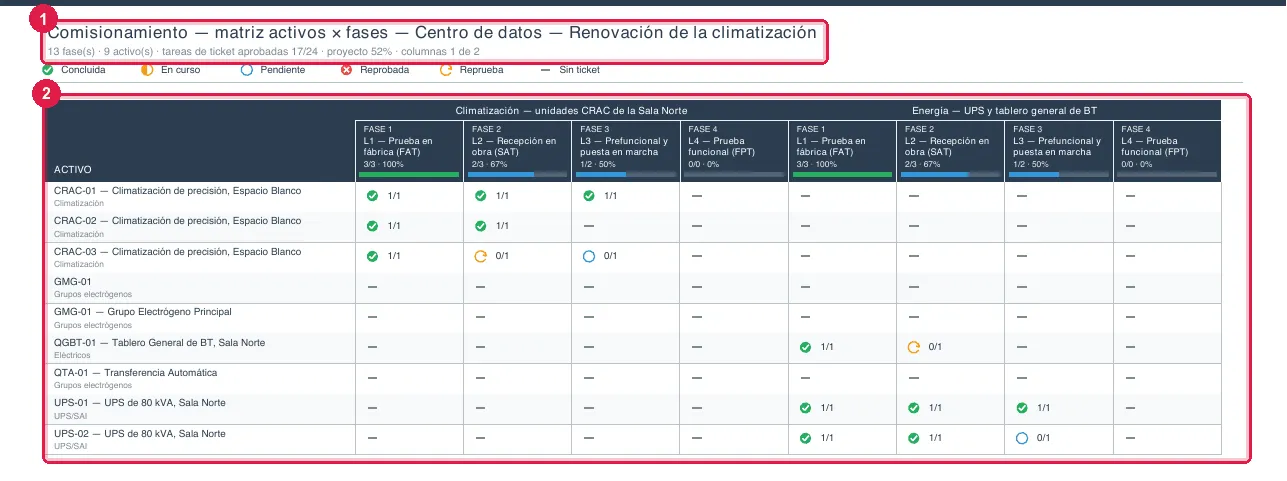
Task: Click the subtitle showing 13 fase(s) 9 activo(s)
Action: pos(263,51)
